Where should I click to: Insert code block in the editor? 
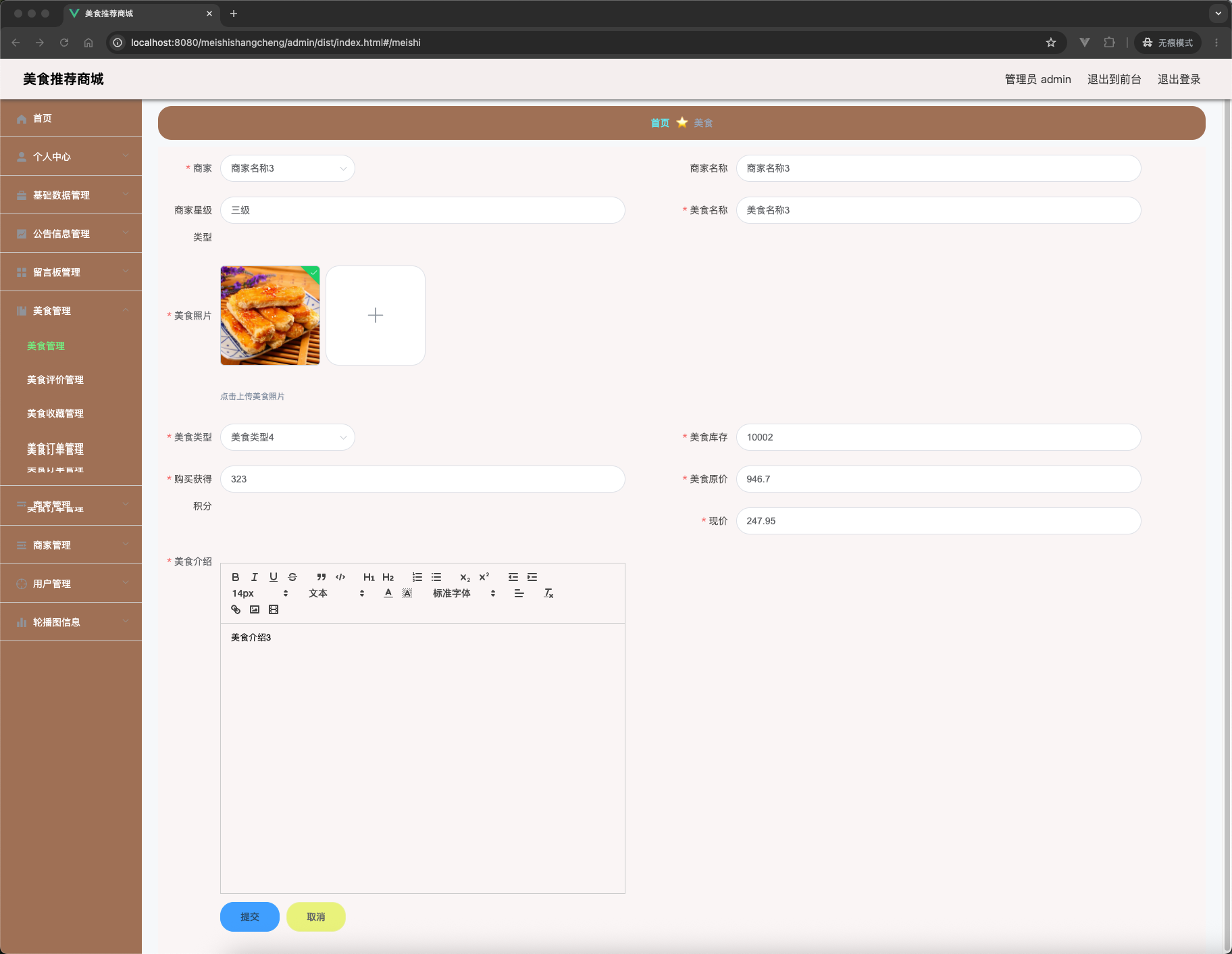pos(340,577)
